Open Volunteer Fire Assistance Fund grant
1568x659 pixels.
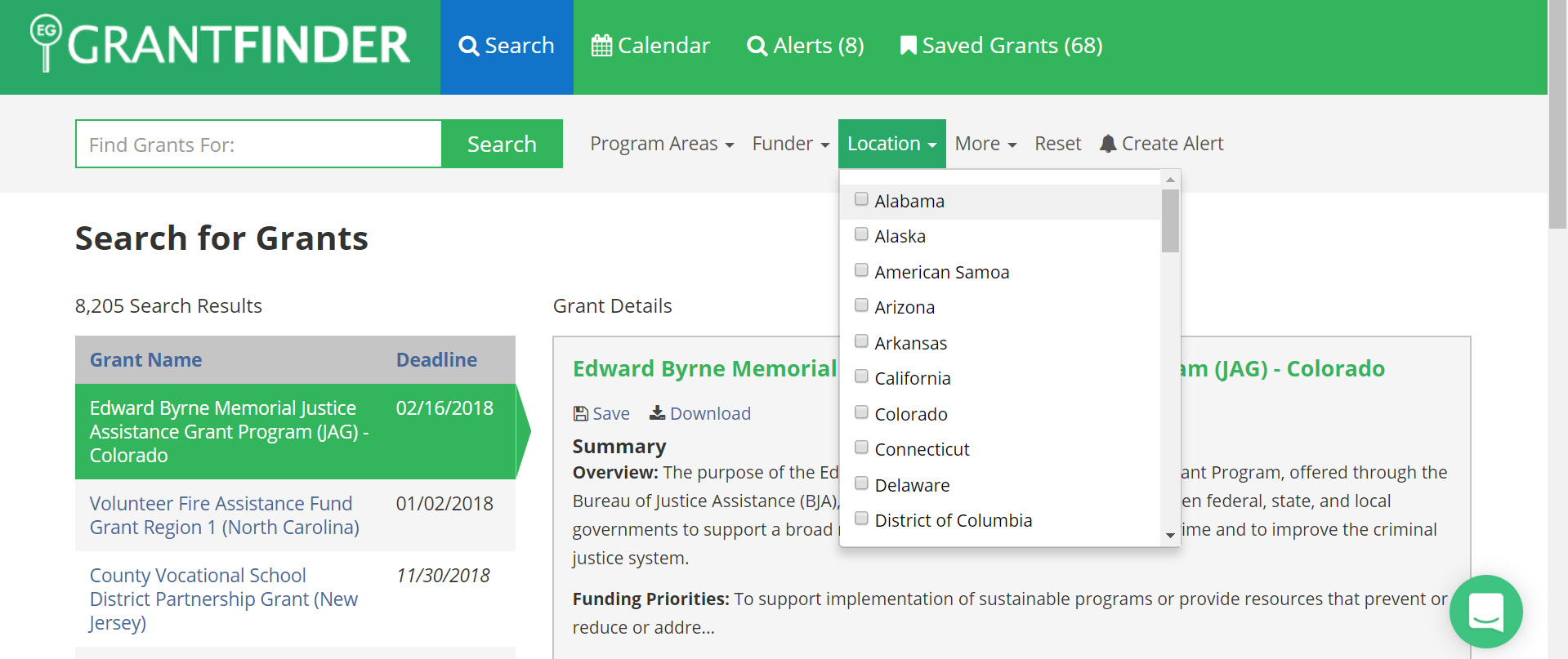click(x=225, y=515)
